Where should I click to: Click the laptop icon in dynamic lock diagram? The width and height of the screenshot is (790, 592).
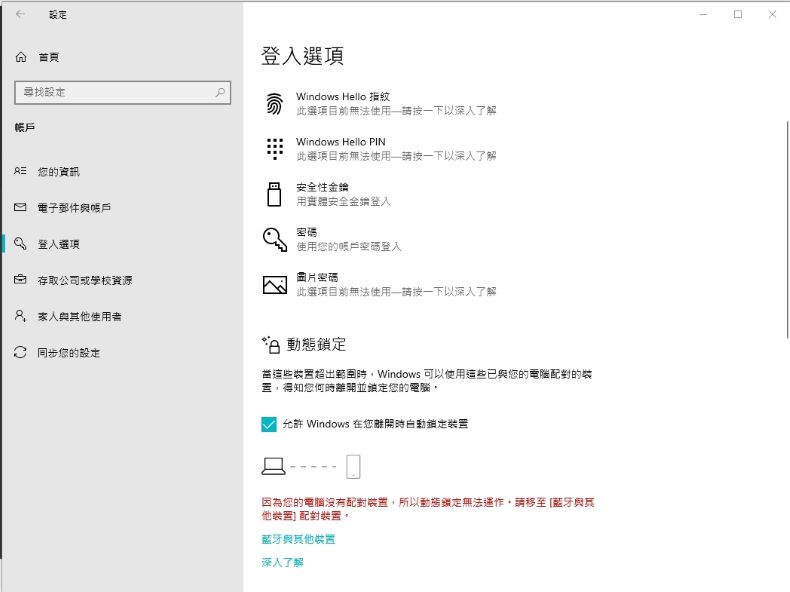[x=274, y=466]
